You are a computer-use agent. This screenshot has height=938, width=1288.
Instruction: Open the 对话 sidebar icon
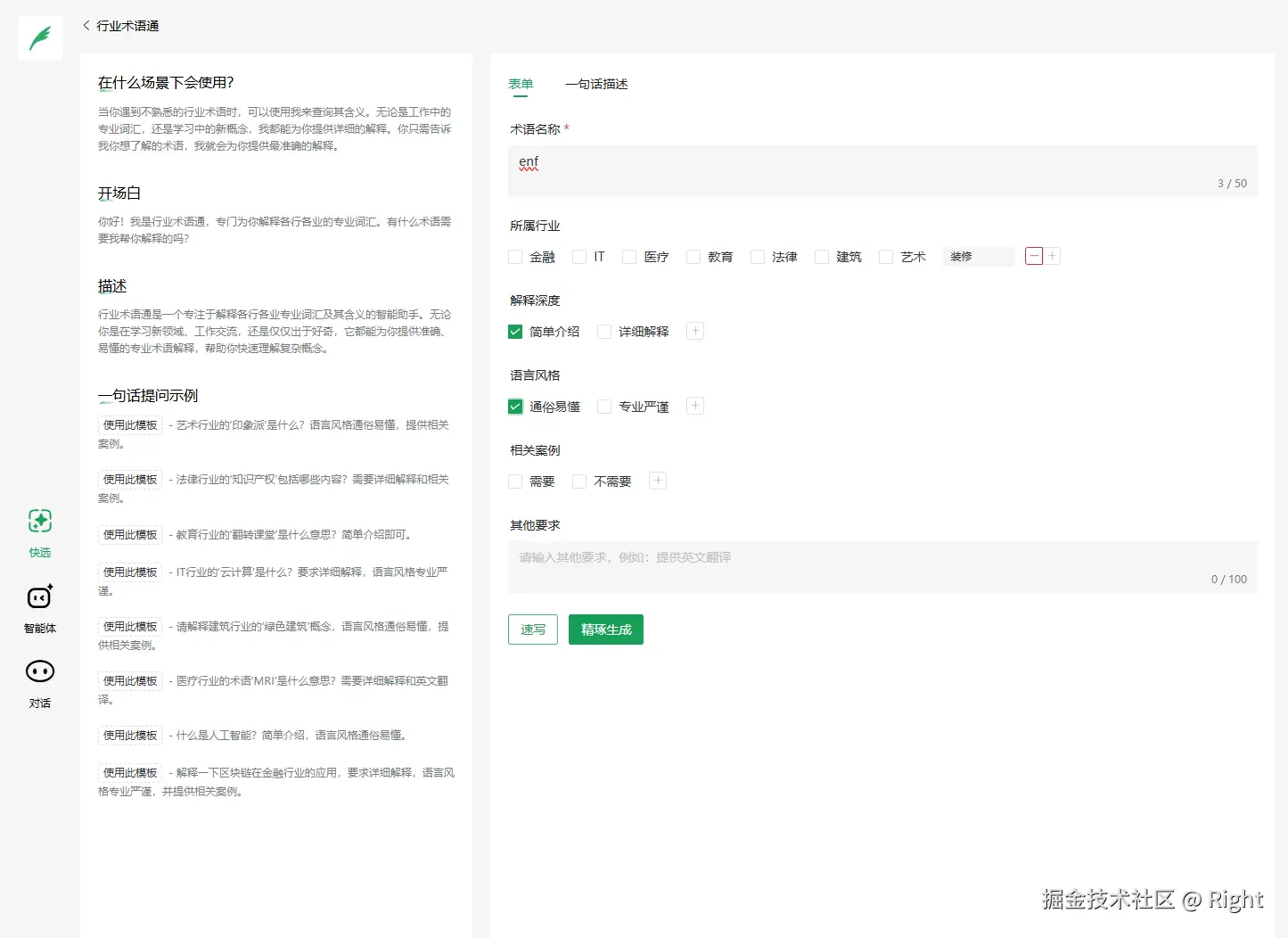[x=39, y=681]
